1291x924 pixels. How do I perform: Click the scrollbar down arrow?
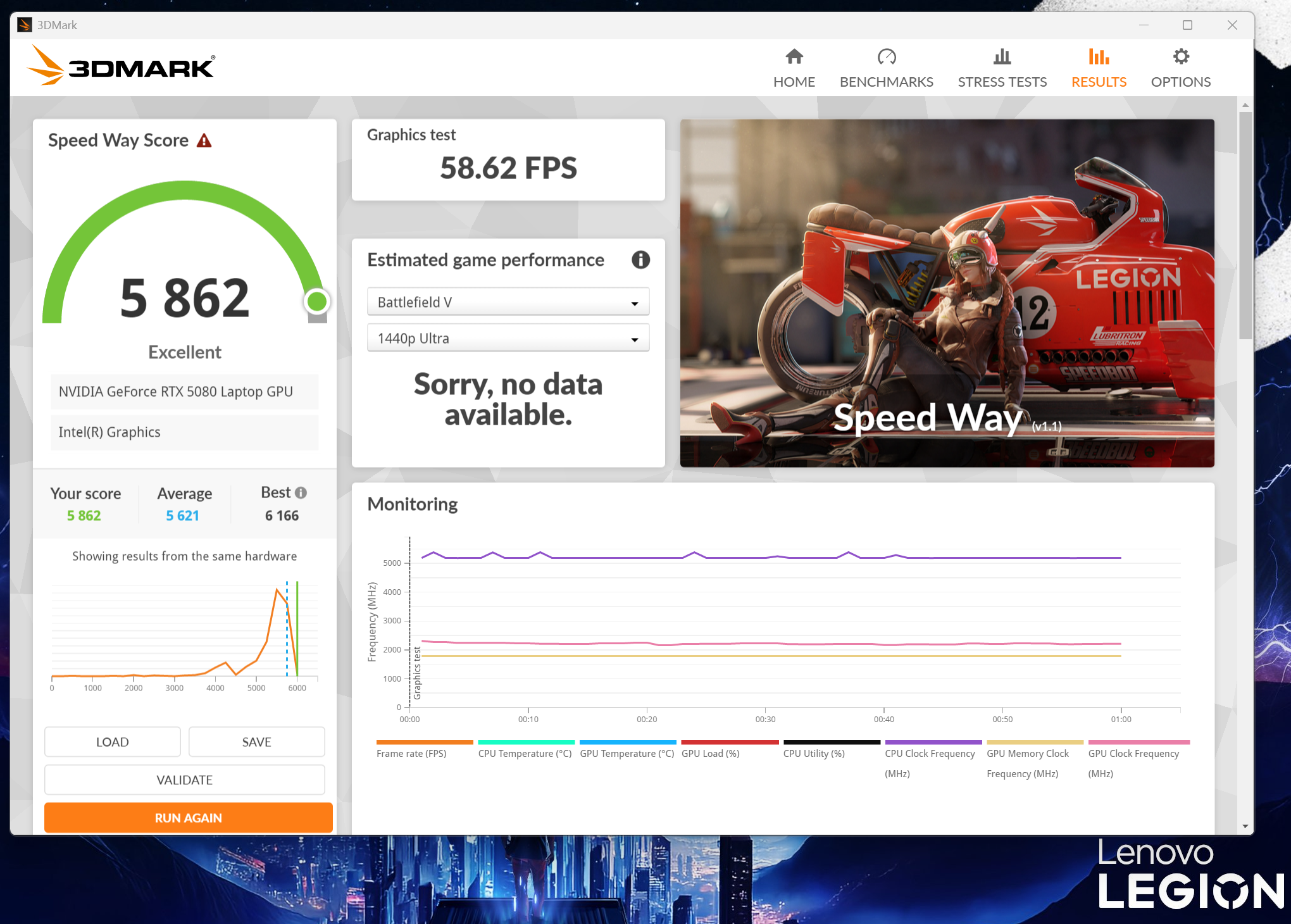(1245, 826)
